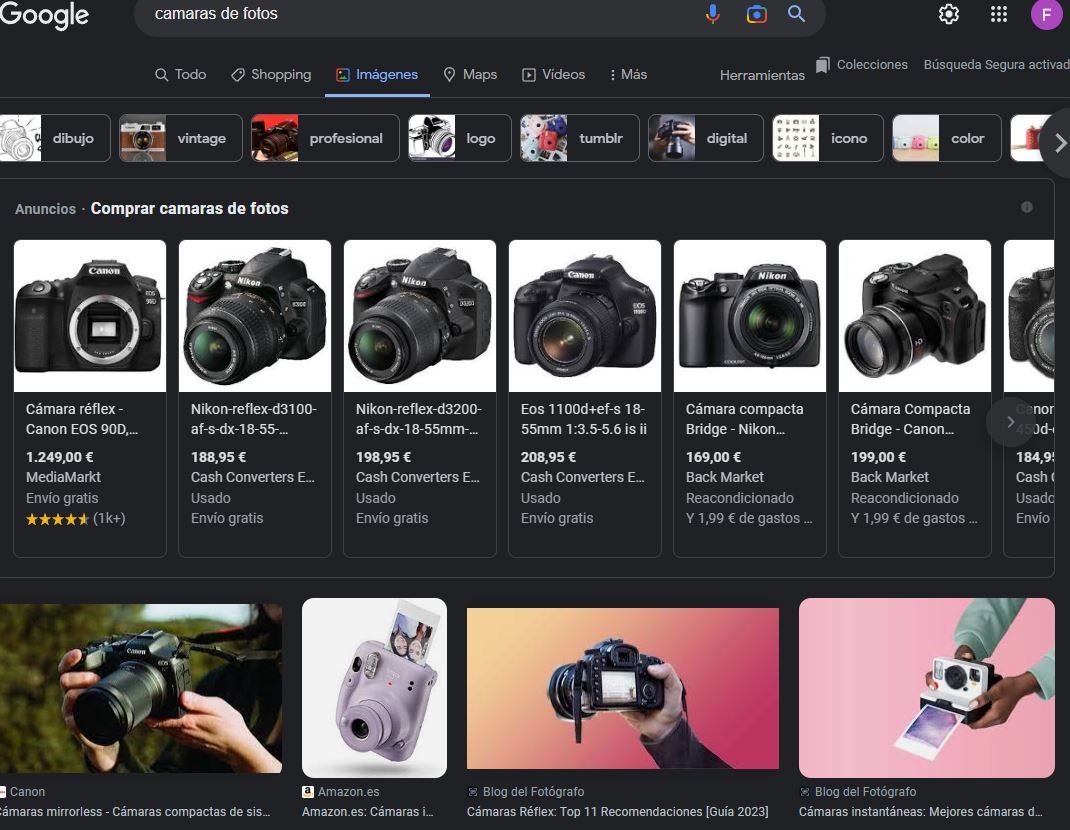Show more shopping ads with carousel arrow
The width and height of the screenshot is (1070, 830).
pyautogui.click(x=1010, y=422)
